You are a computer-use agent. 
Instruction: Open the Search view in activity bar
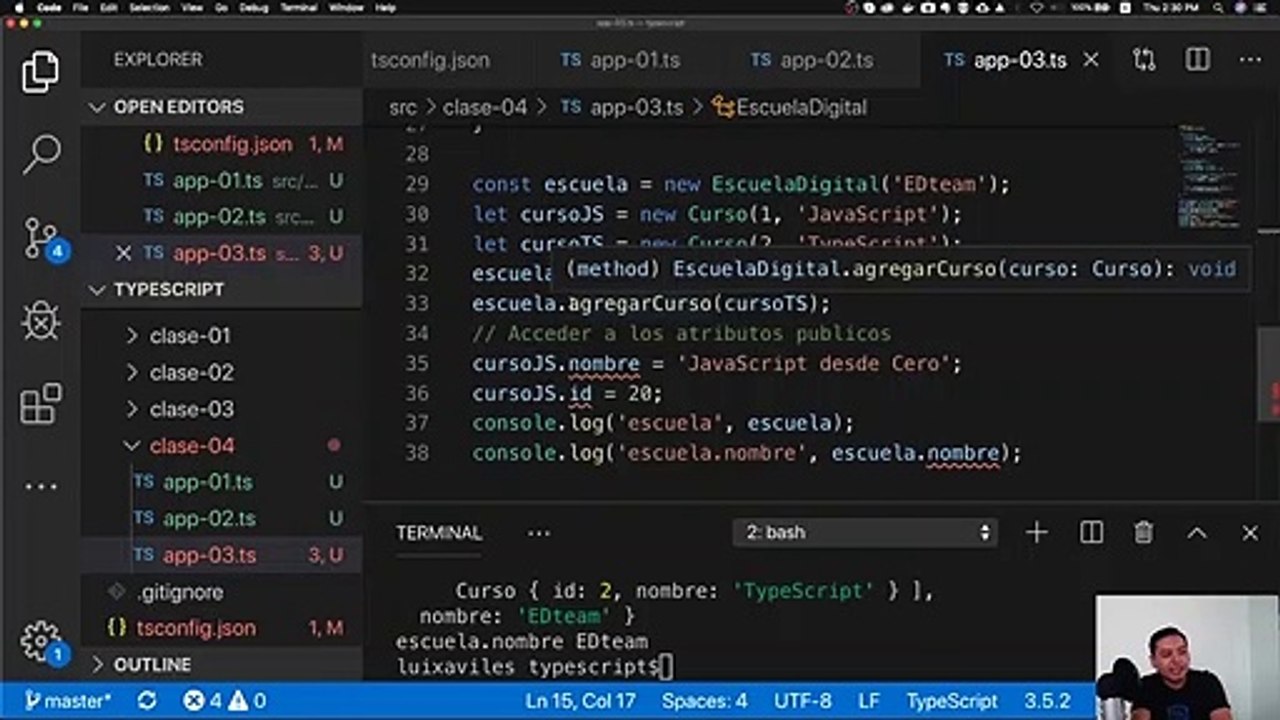pos(40,153)
